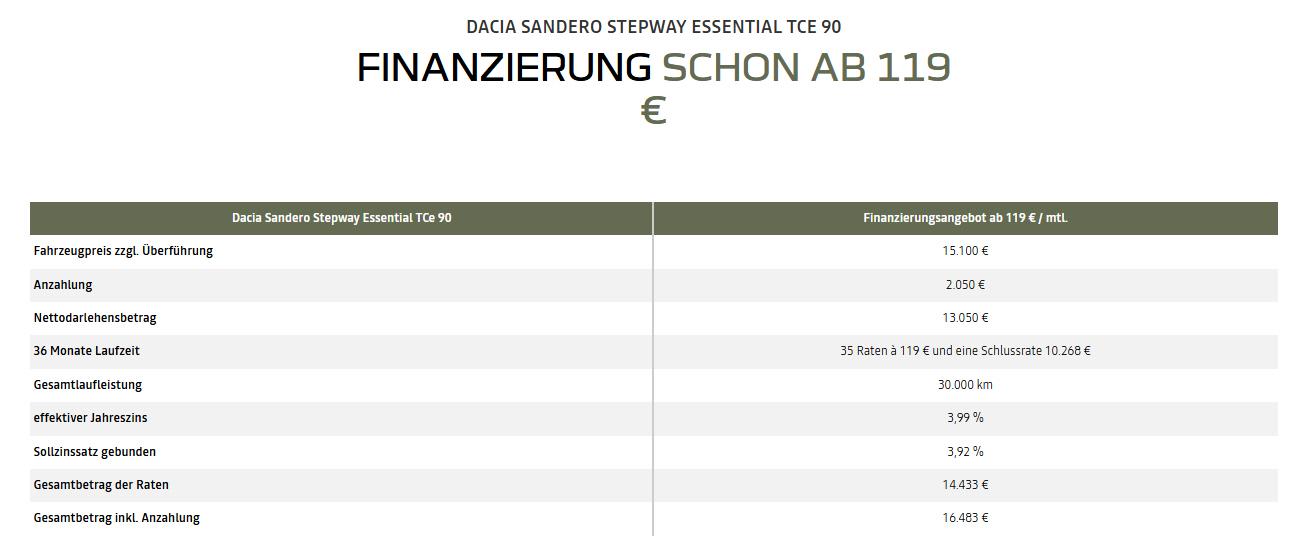Select the Nettodarlehensbetrag row label
Viewport: 1294px width, 541px height.
point(95,318)
